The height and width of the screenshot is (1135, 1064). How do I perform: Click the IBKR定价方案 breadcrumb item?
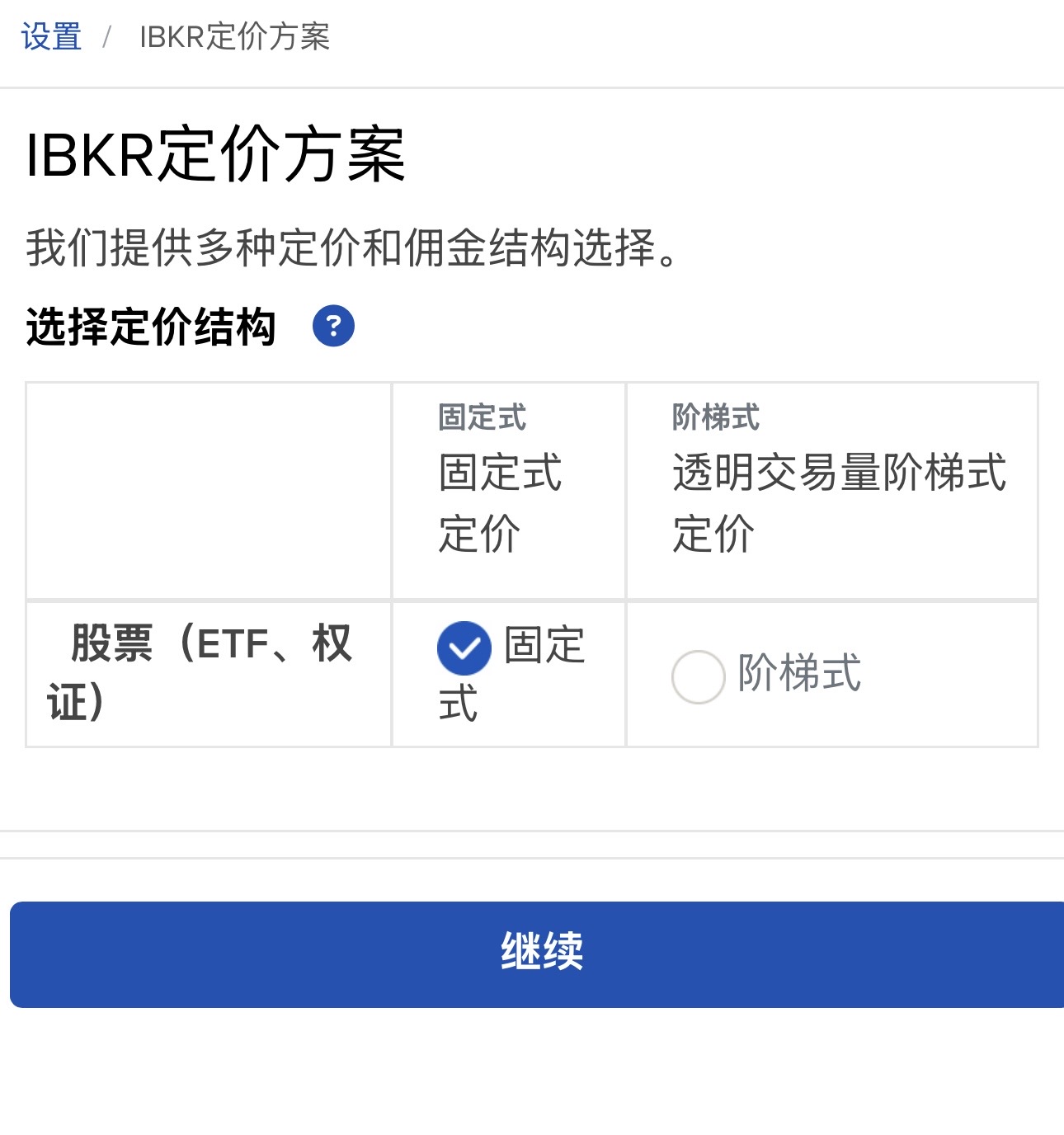tap(235, 37)
